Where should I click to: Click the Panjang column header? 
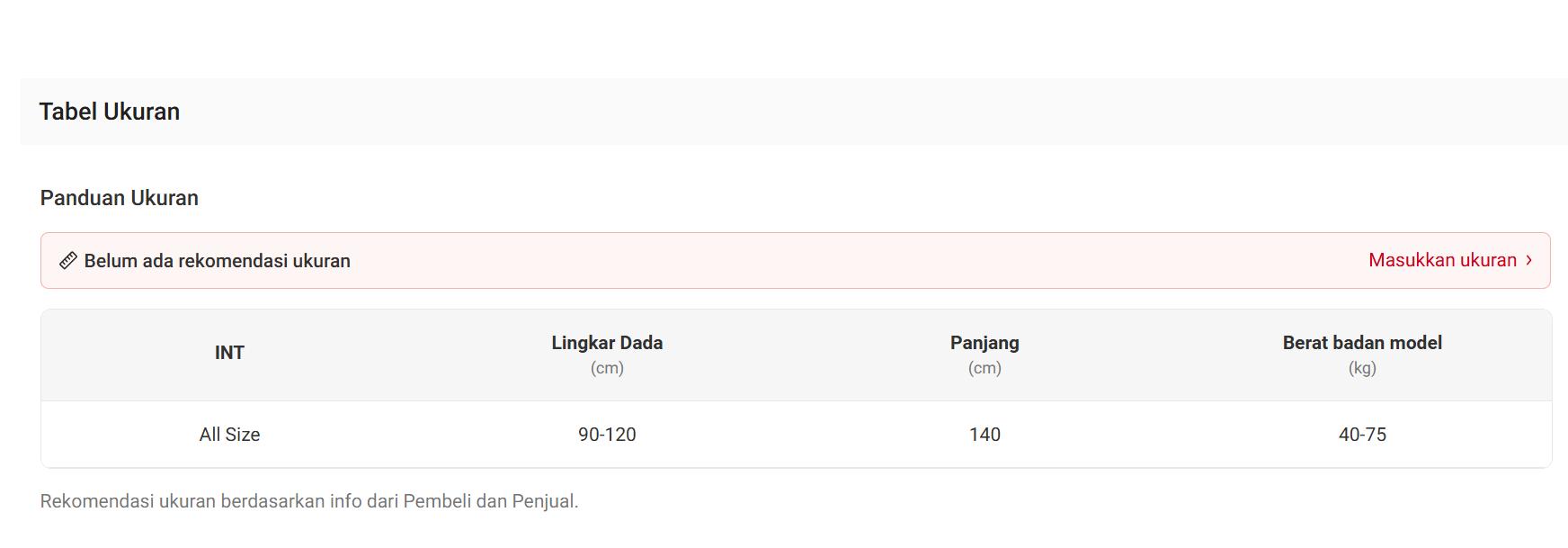click(x=984, y=343)
